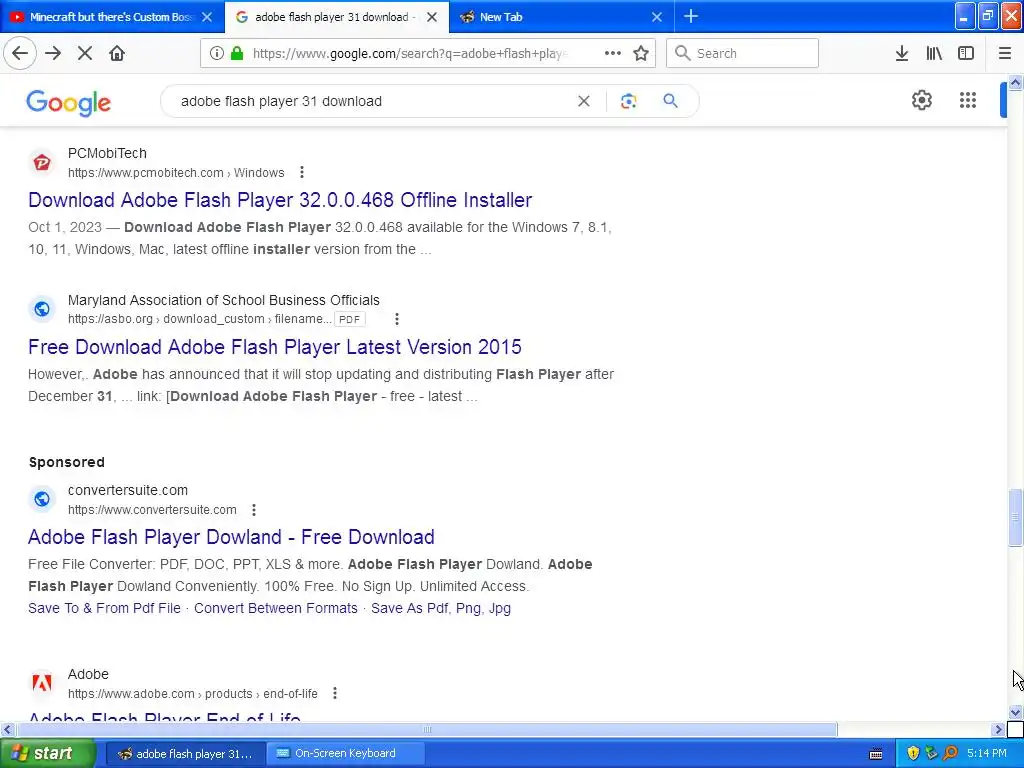Viewport: 1024px width, 768px height.
Task: Close the New Tab tab
Action: point(657,17)
